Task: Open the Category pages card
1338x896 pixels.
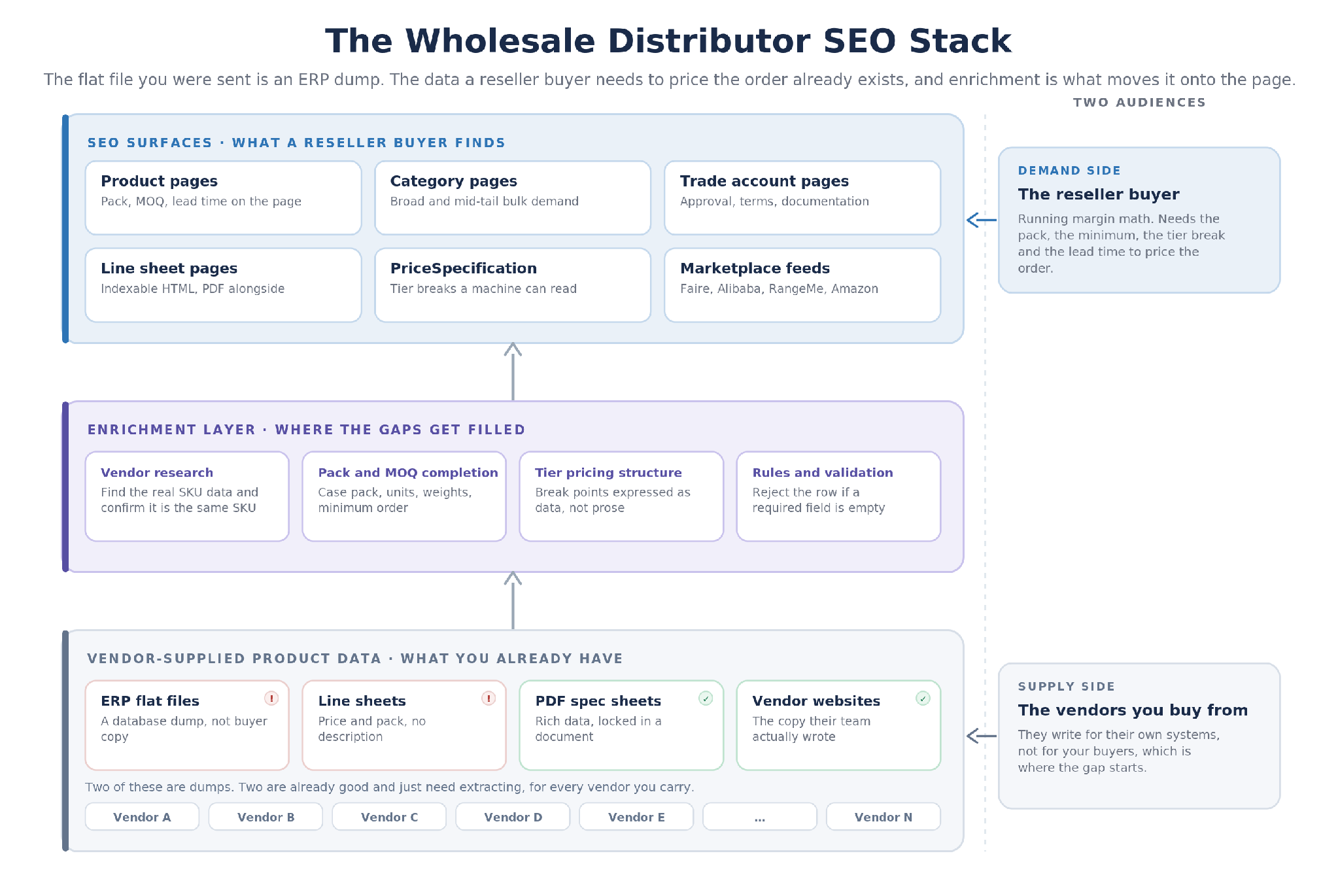Action: (513, 198)
